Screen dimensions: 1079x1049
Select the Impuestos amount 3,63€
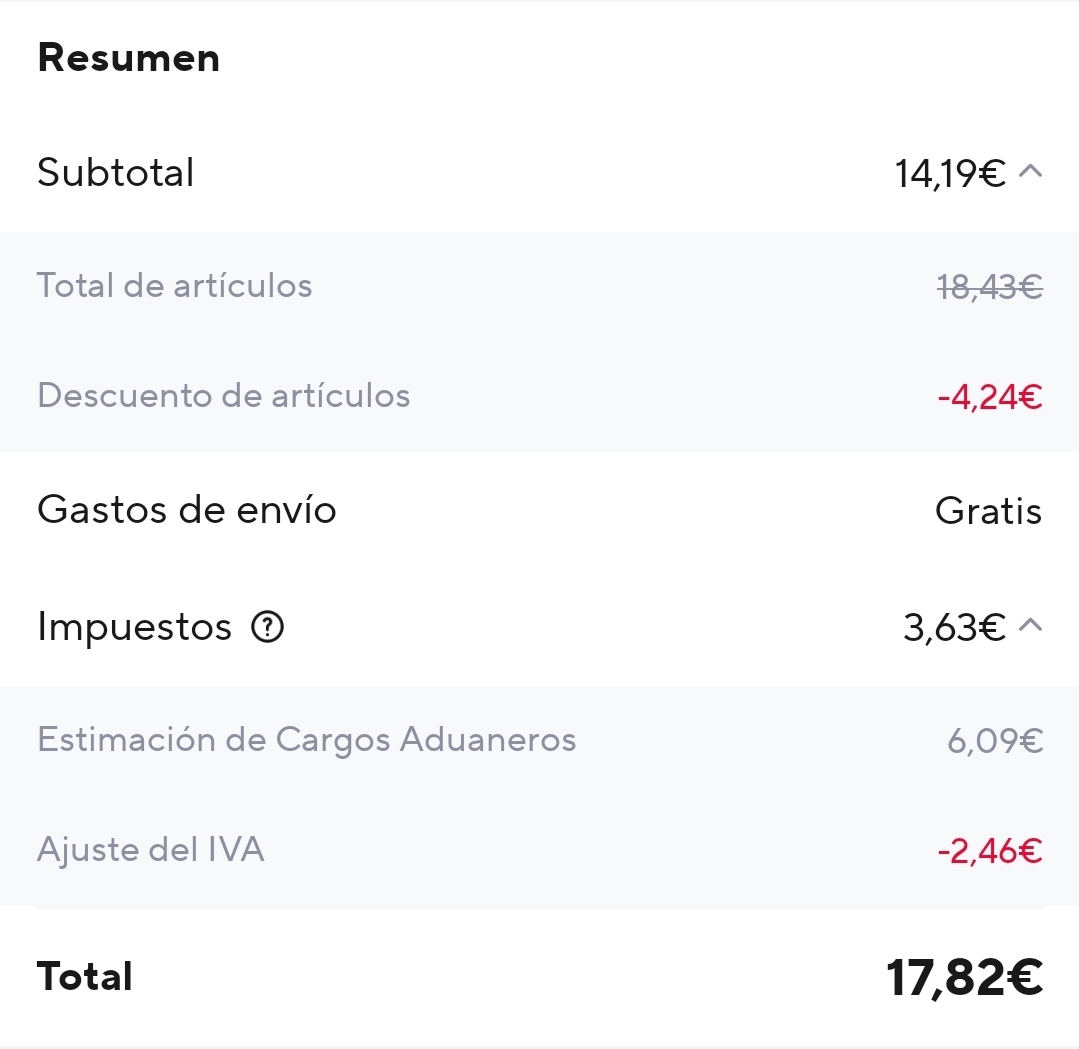tap(954, 627)
